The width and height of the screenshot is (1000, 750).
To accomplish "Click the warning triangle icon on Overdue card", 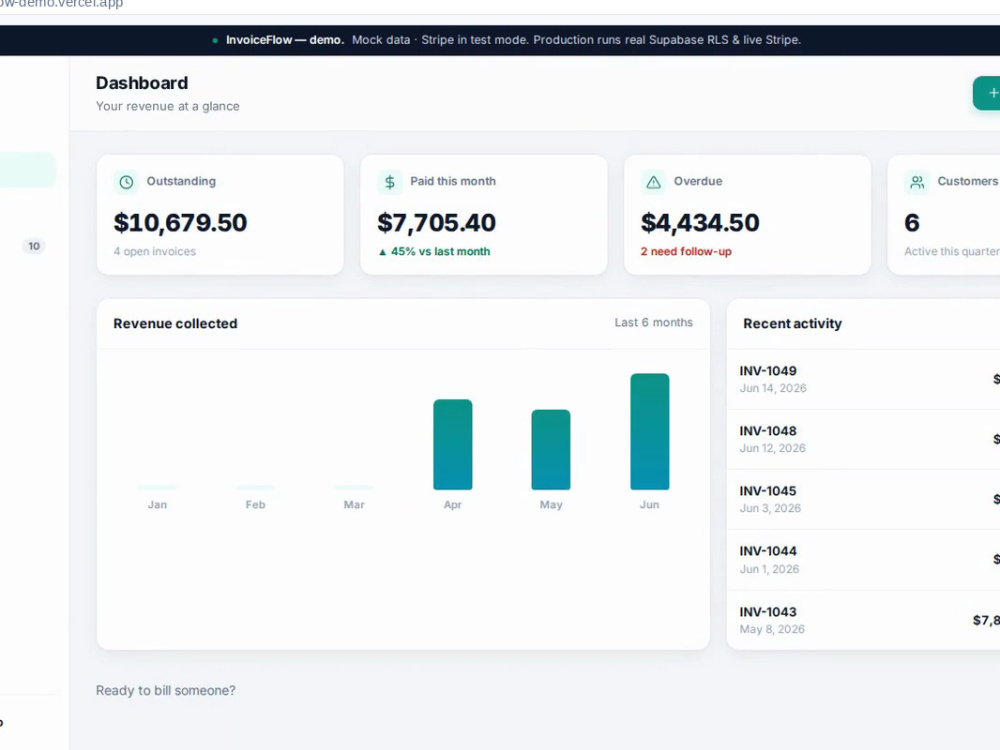I will click(654, 182).
